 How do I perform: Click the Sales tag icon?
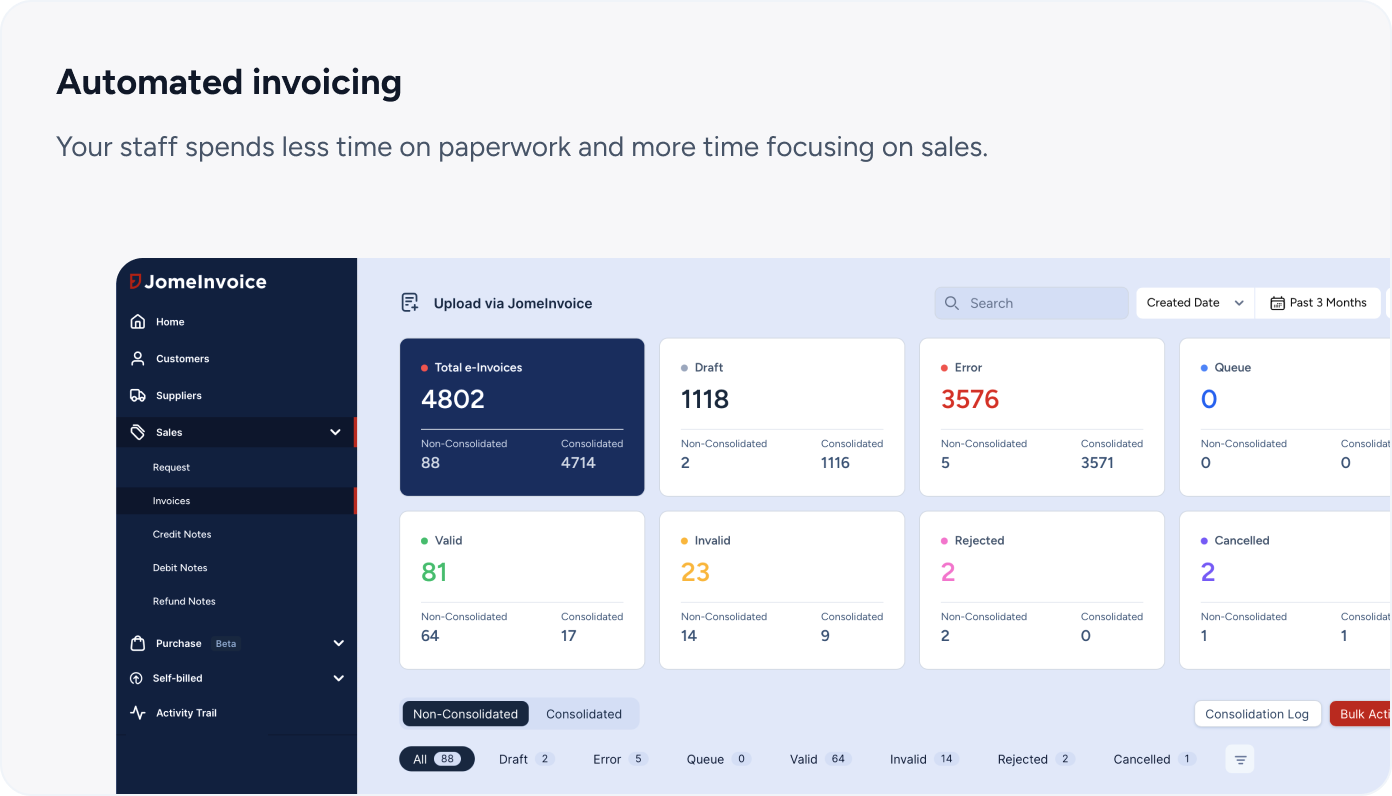click(x=138, y=432)
